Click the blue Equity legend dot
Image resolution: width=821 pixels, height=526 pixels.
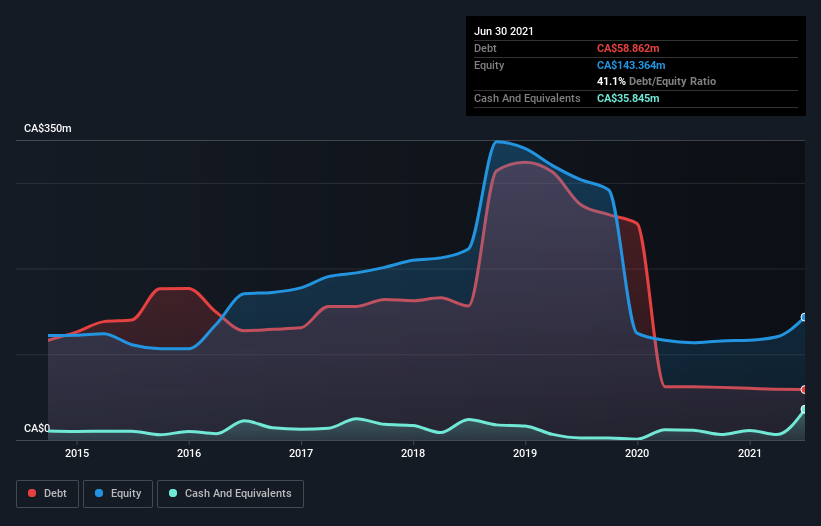[99, 493]
